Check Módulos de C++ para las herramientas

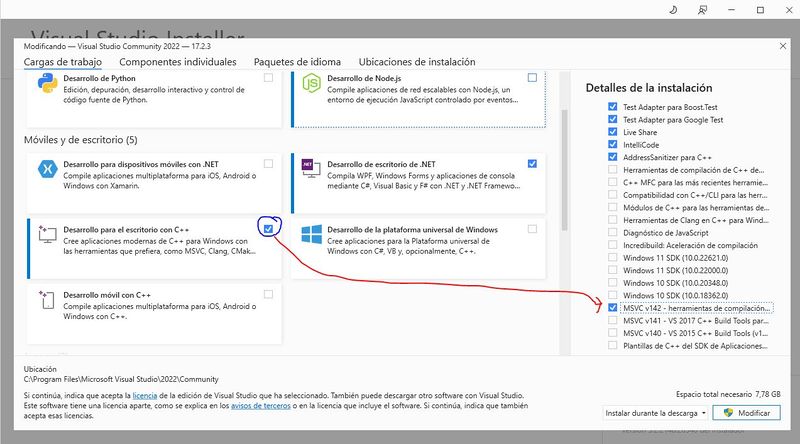(613, 207)
